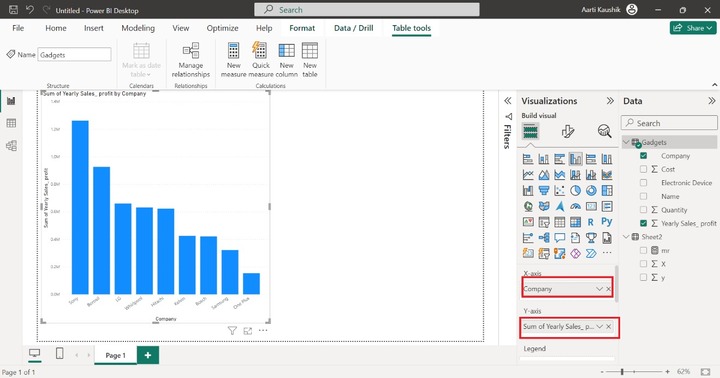Collapse the Visualizations pane
The image size is (720, 378).
pyautogui.click(x=610, y=101)
